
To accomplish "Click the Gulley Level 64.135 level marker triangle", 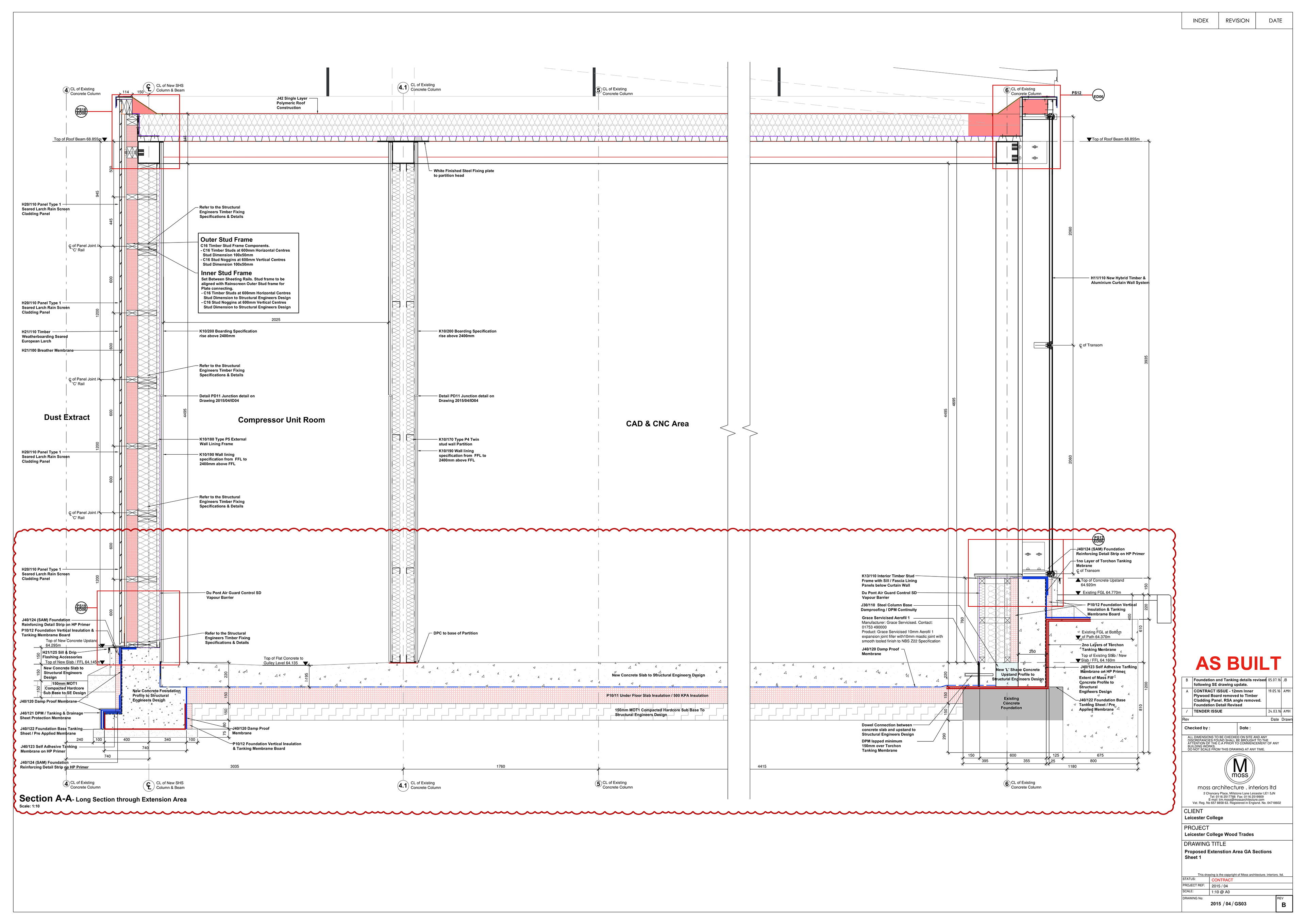I will click(x=306, y=663).
